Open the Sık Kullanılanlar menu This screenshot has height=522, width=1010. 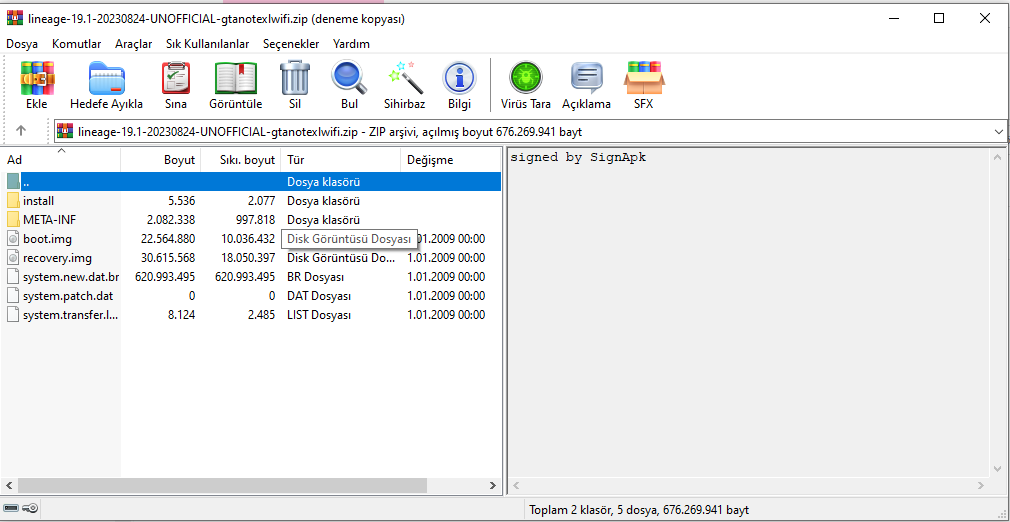point(207,44)
